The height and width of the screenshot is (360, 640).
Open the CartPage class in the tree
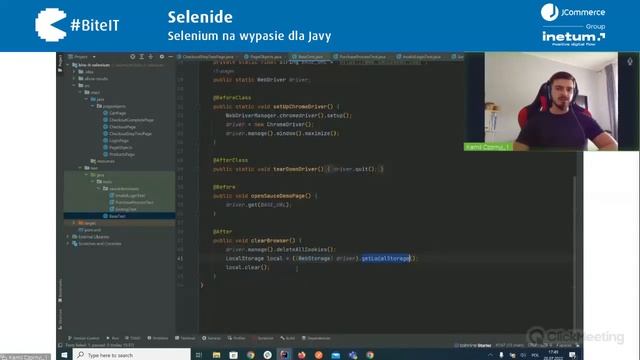(x=115, y=113)
